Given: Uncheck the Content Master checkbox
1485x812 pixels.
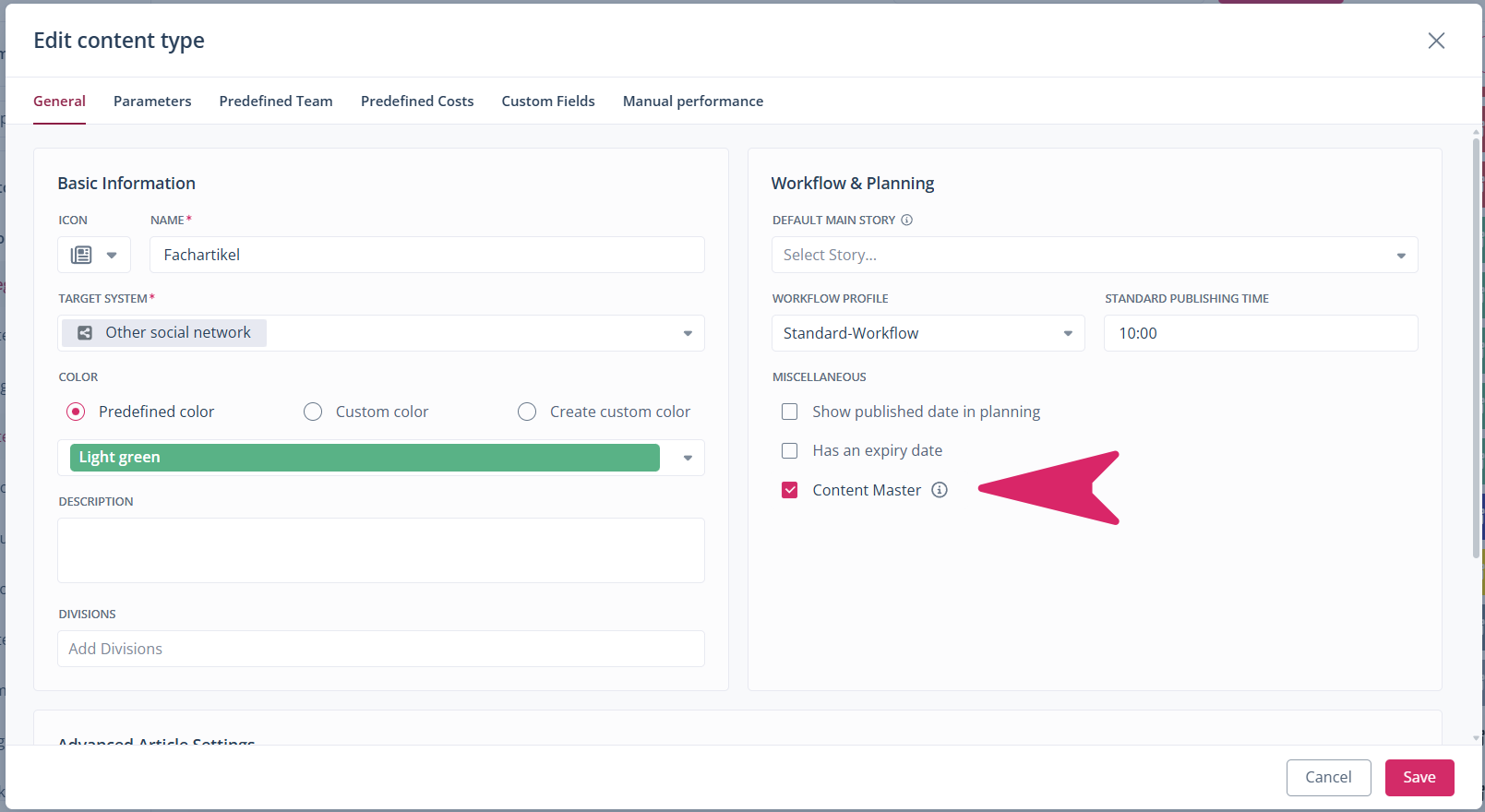Looking at the screenshot, I should click(x=789, y=490).
